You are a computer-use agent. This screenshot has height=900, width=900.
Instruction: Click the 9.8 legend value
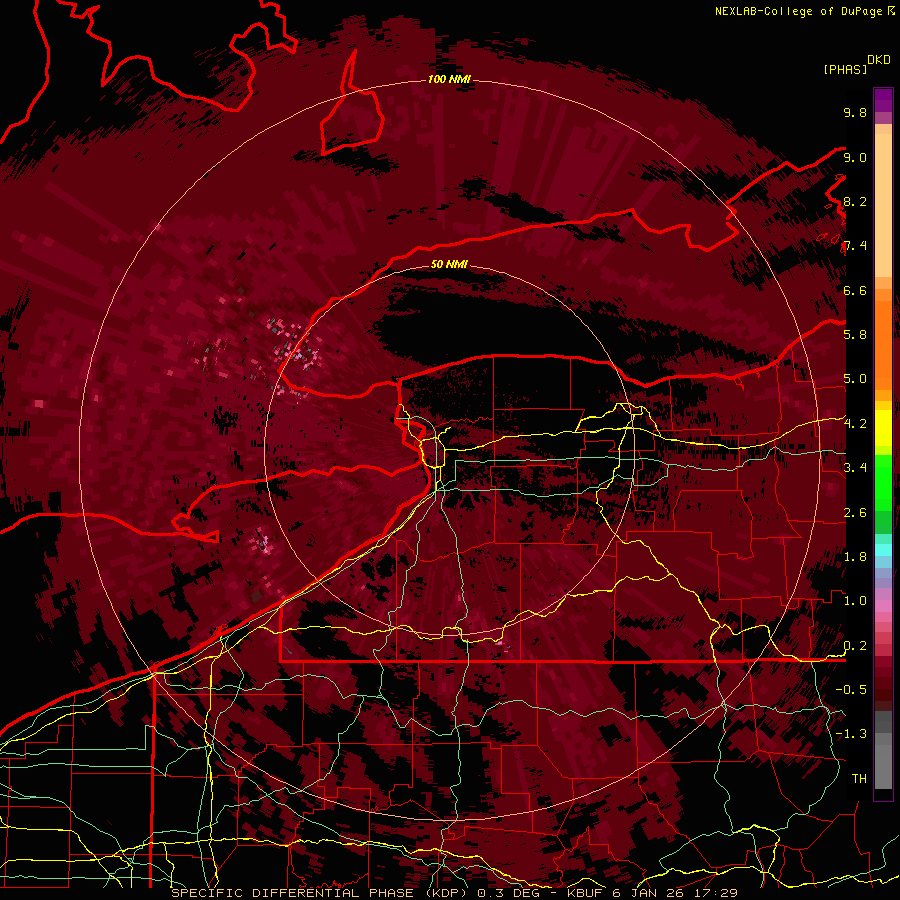[x=855, y=112]
